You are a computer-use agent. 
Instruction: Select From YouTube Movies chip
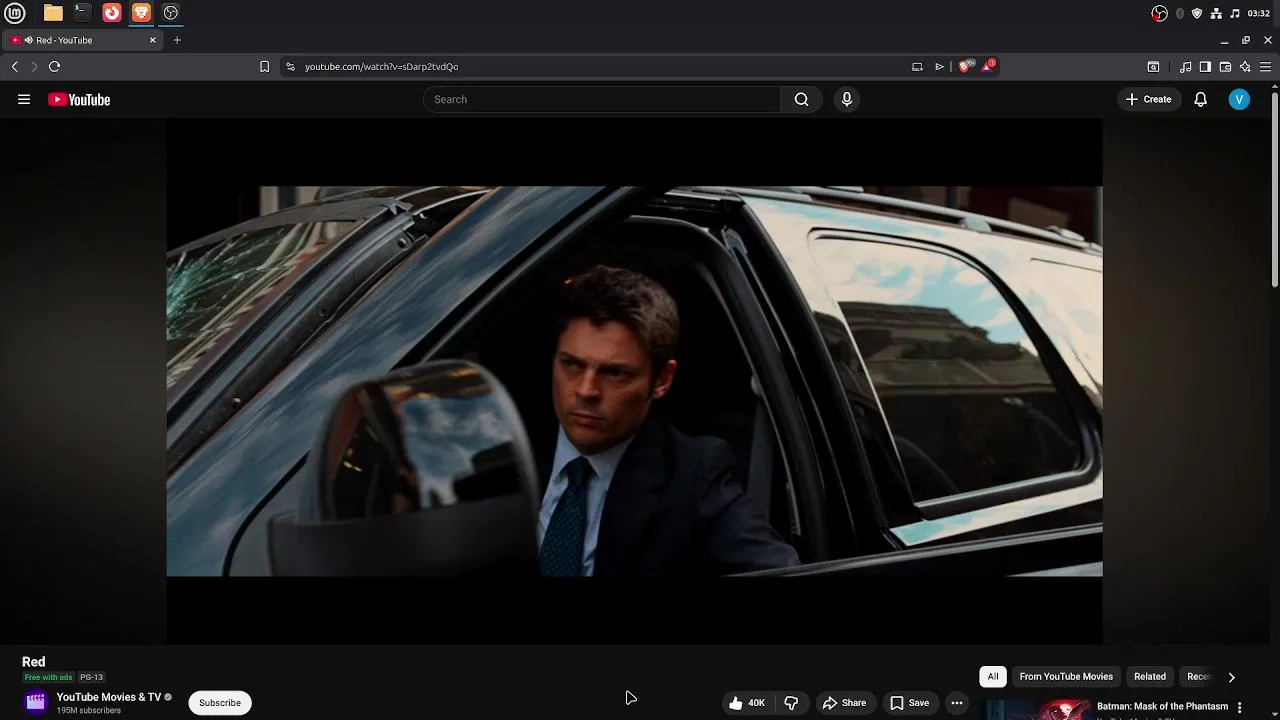click(1066, 677)
